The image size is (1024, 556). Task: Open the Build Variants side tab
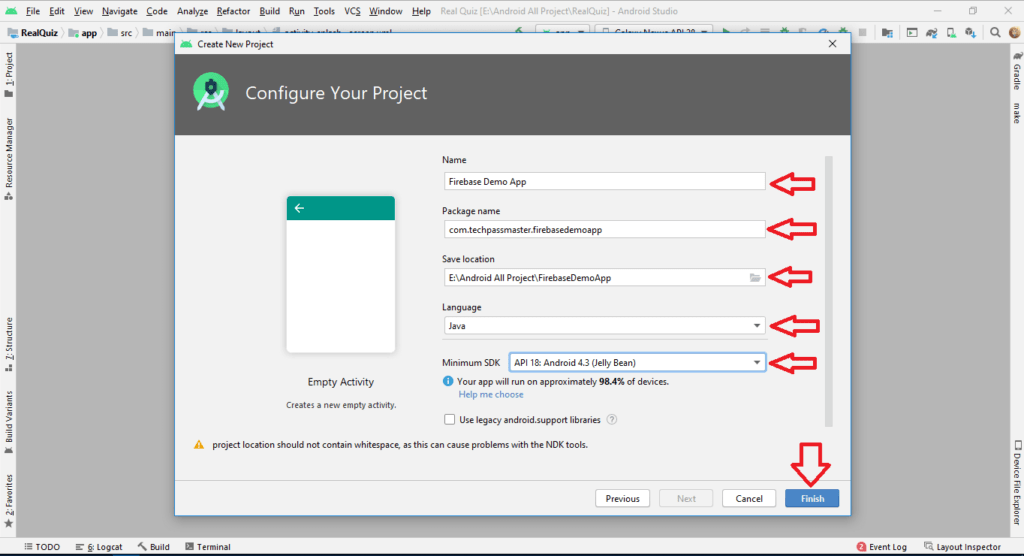coord(8,422)
